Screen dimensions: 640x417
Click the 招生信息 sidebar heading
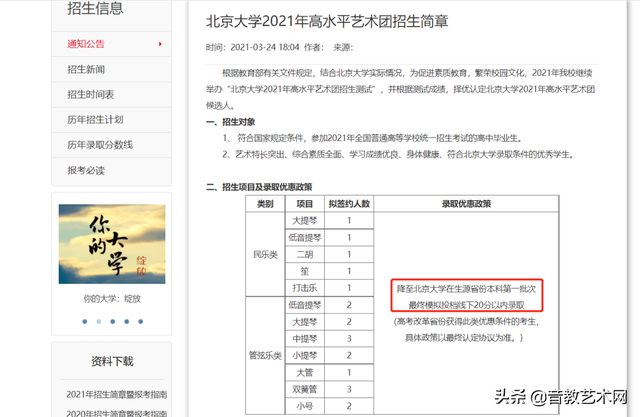point(95,8)
